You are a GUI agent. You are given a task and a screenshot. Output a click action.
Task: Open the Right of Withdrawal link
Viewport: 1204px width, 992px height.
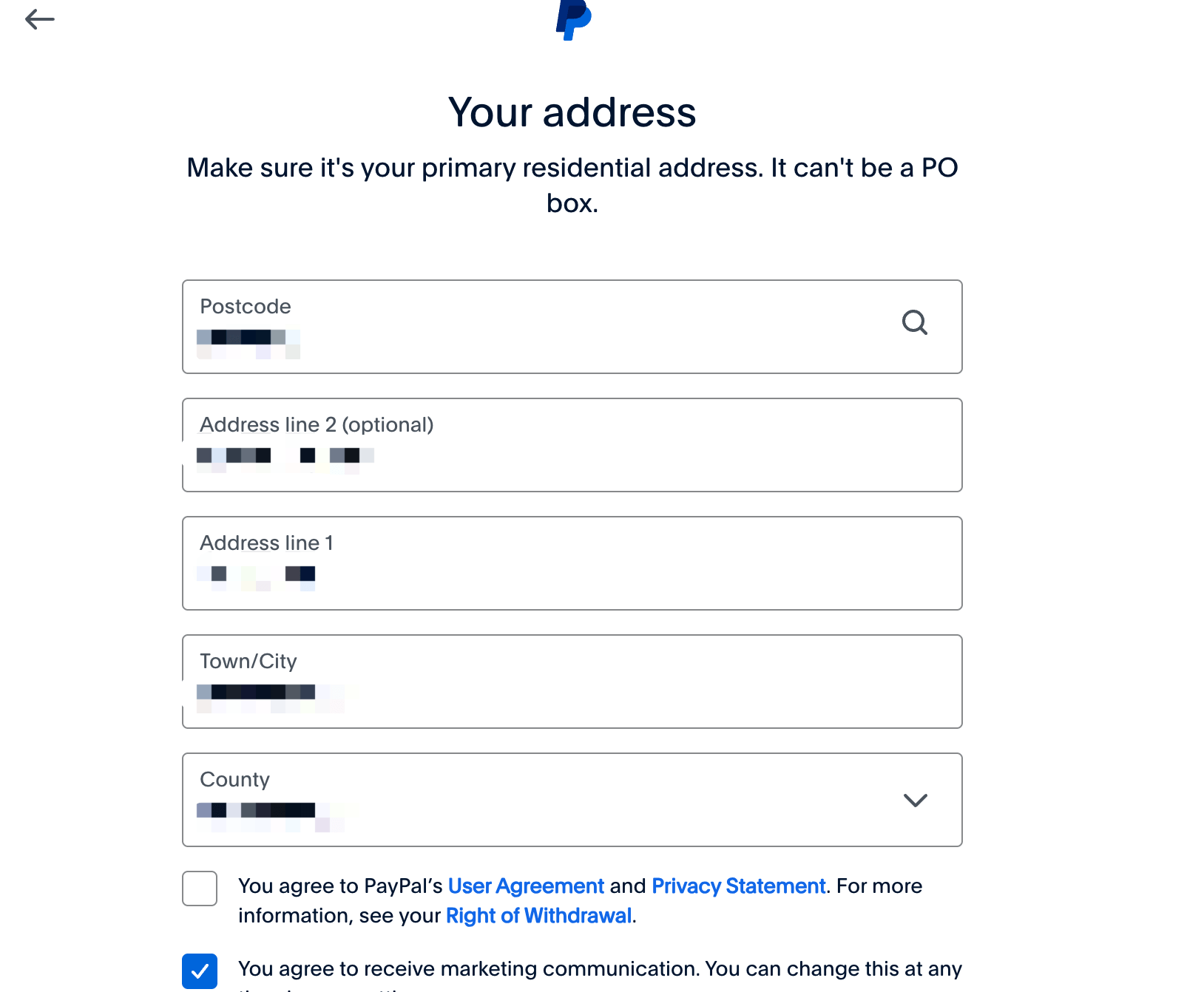[x=538, y=916]
